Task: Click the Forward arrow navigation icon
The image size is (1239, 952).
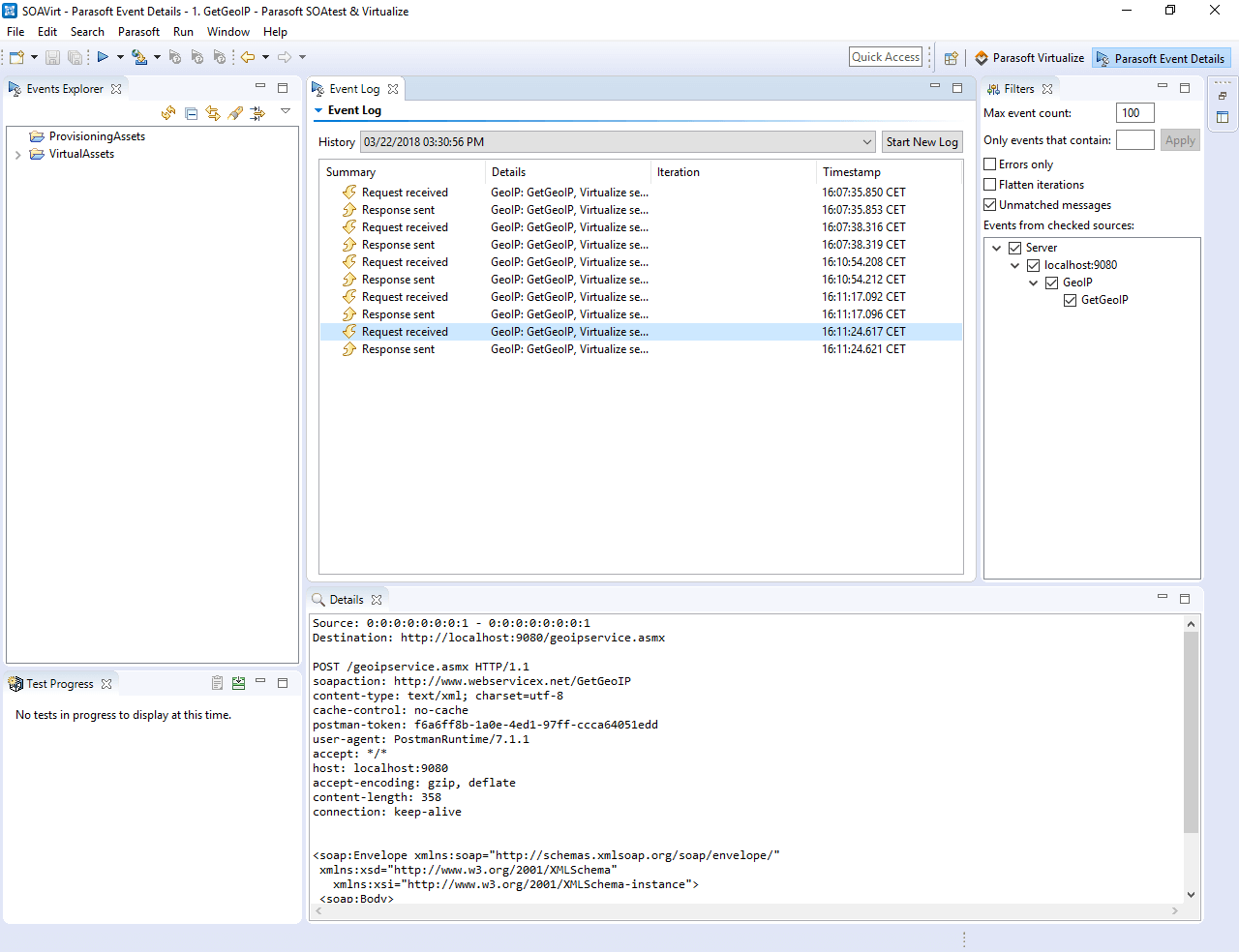Action: tap(285, 57)
